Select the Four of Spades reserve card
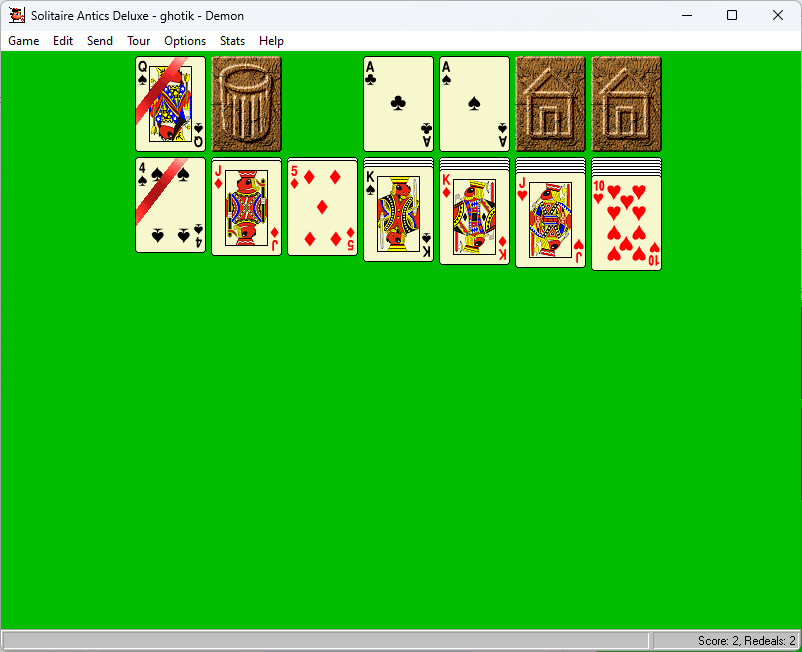This screenshot has width=802, height=652. (x=170, y=205)
